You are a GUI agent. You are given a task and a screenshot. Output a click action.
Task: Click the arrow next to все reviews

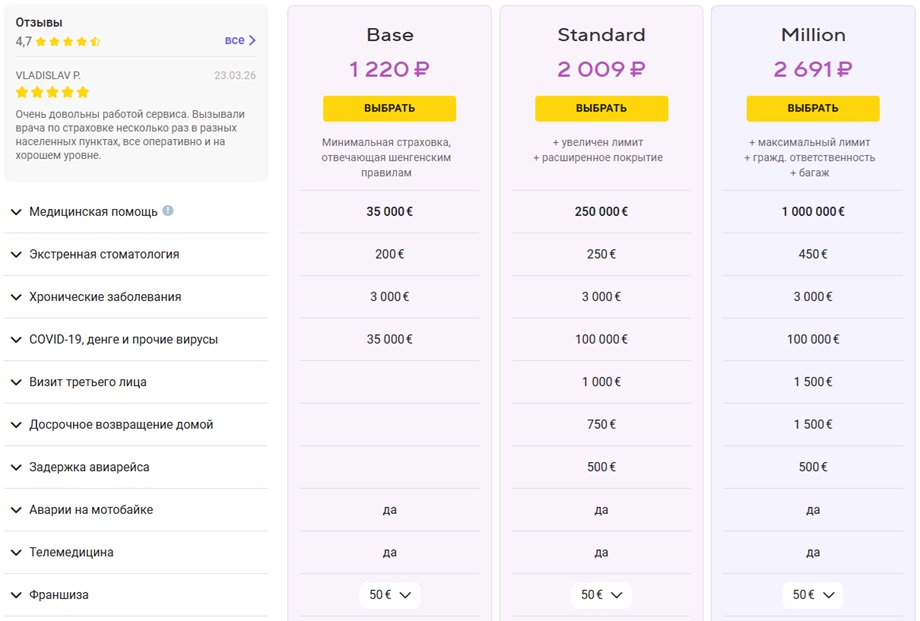click(252, 40)
